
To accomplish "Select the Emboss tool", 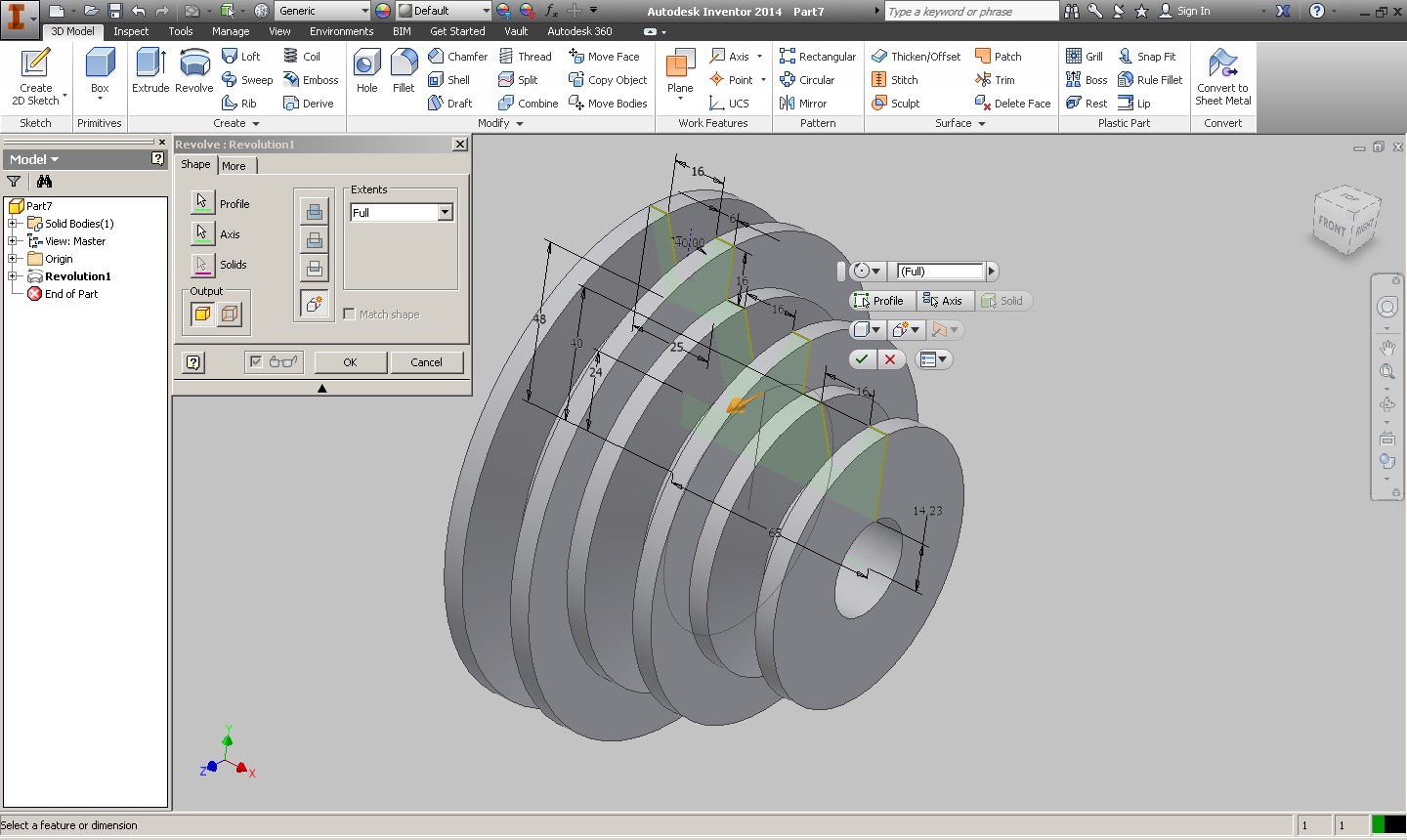I will (x=311, y=80).
